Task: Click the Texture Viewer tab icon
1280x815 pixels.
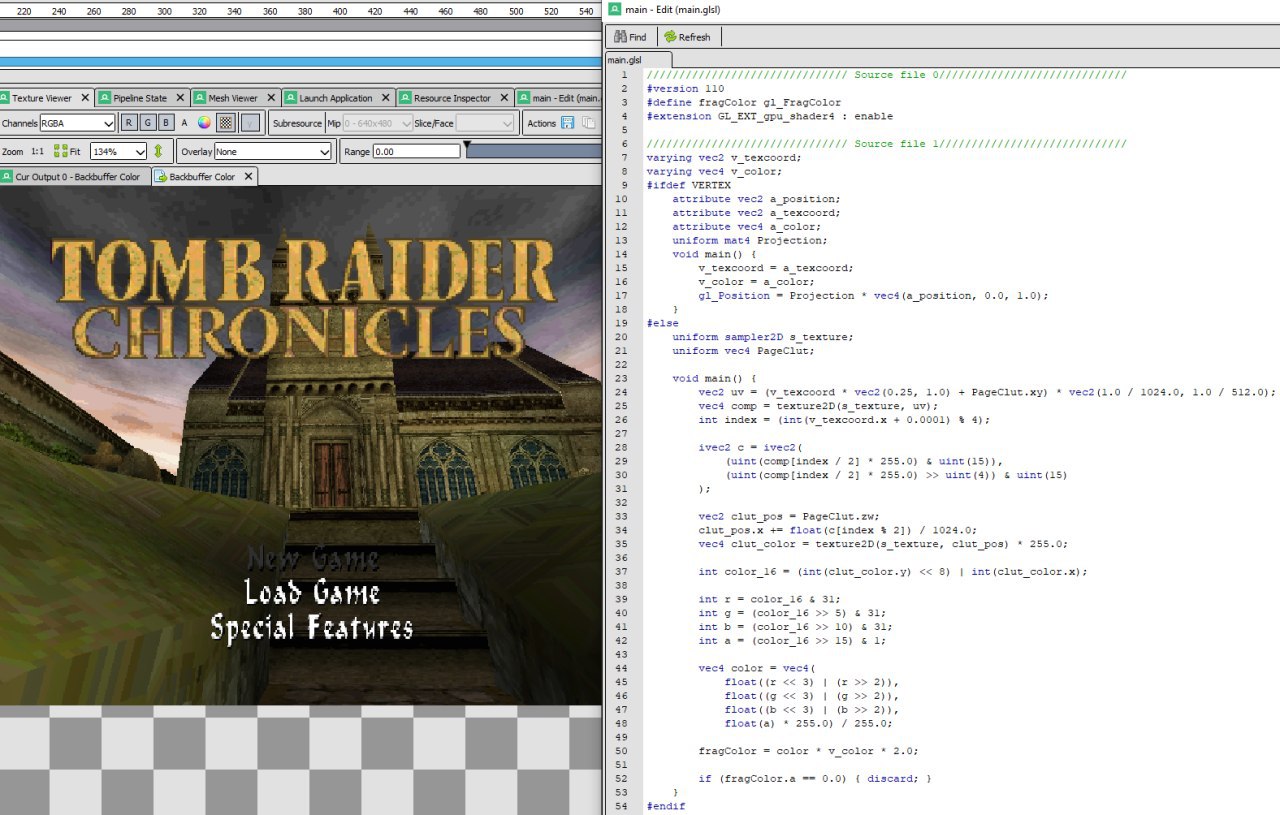Action: click(x=5, y=98)
